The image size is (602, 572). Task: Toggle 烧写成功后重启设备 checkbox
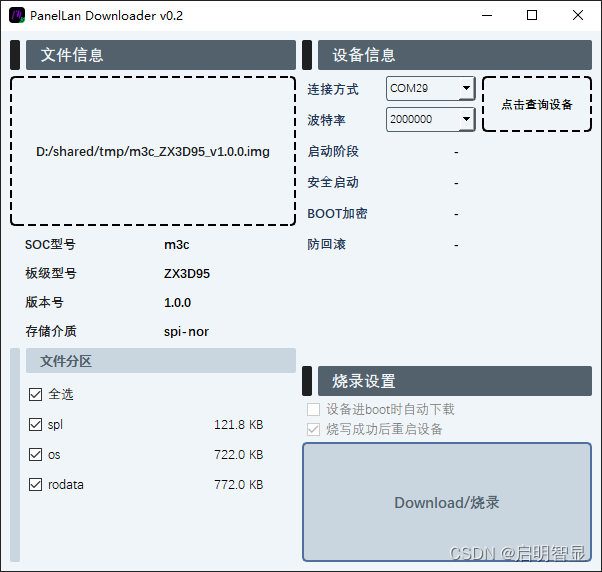(313, 429)
